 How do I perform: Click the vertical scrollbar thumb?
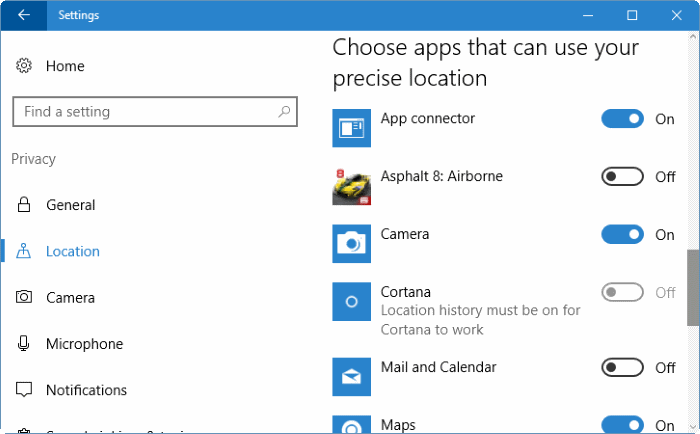[x=693, y=288]
